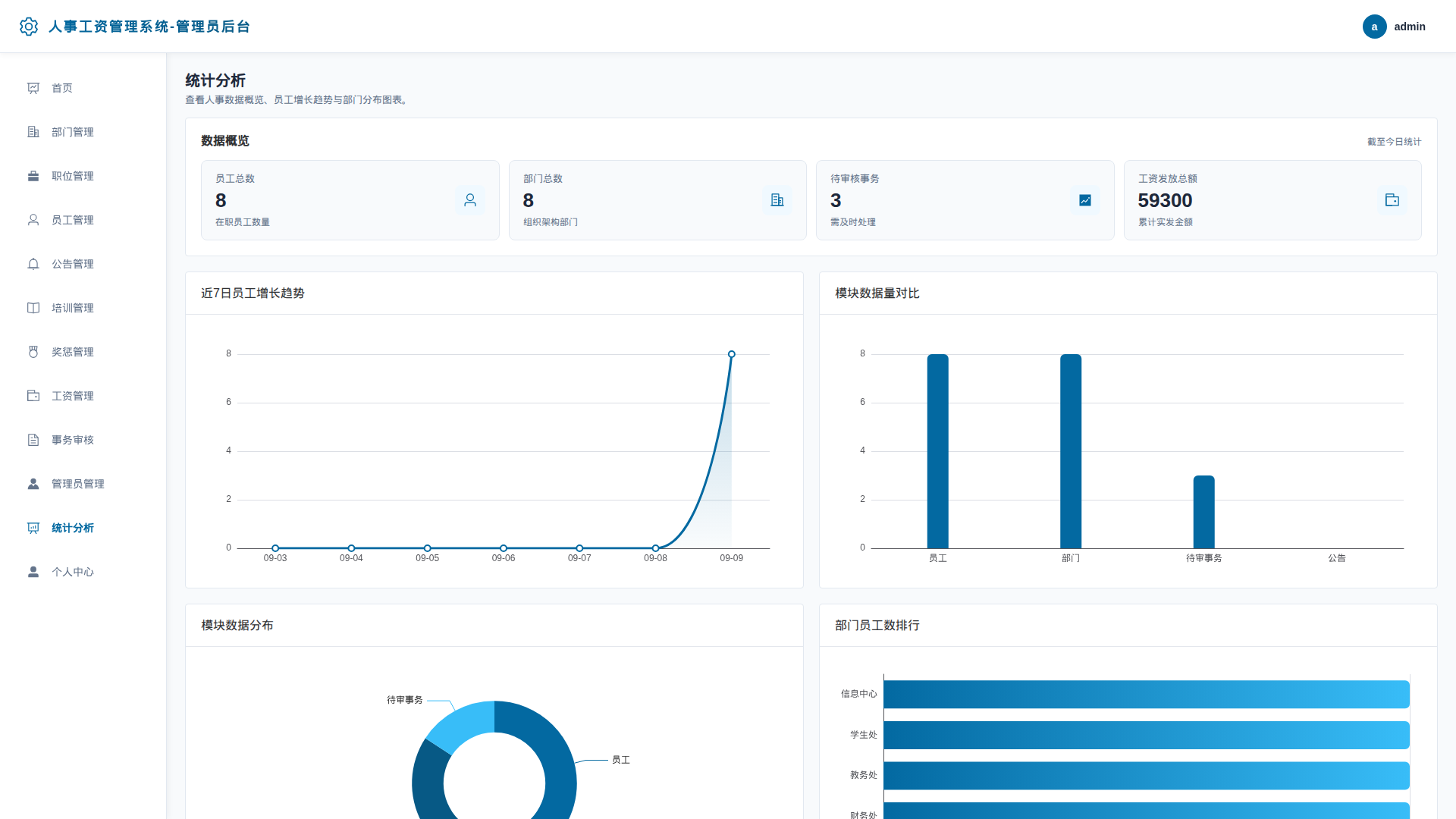This screenshot has height=819, width=1456.
Task: Click the 职位管理 briefcase icon
Action: pyautogui.click(x=33, y=176)
